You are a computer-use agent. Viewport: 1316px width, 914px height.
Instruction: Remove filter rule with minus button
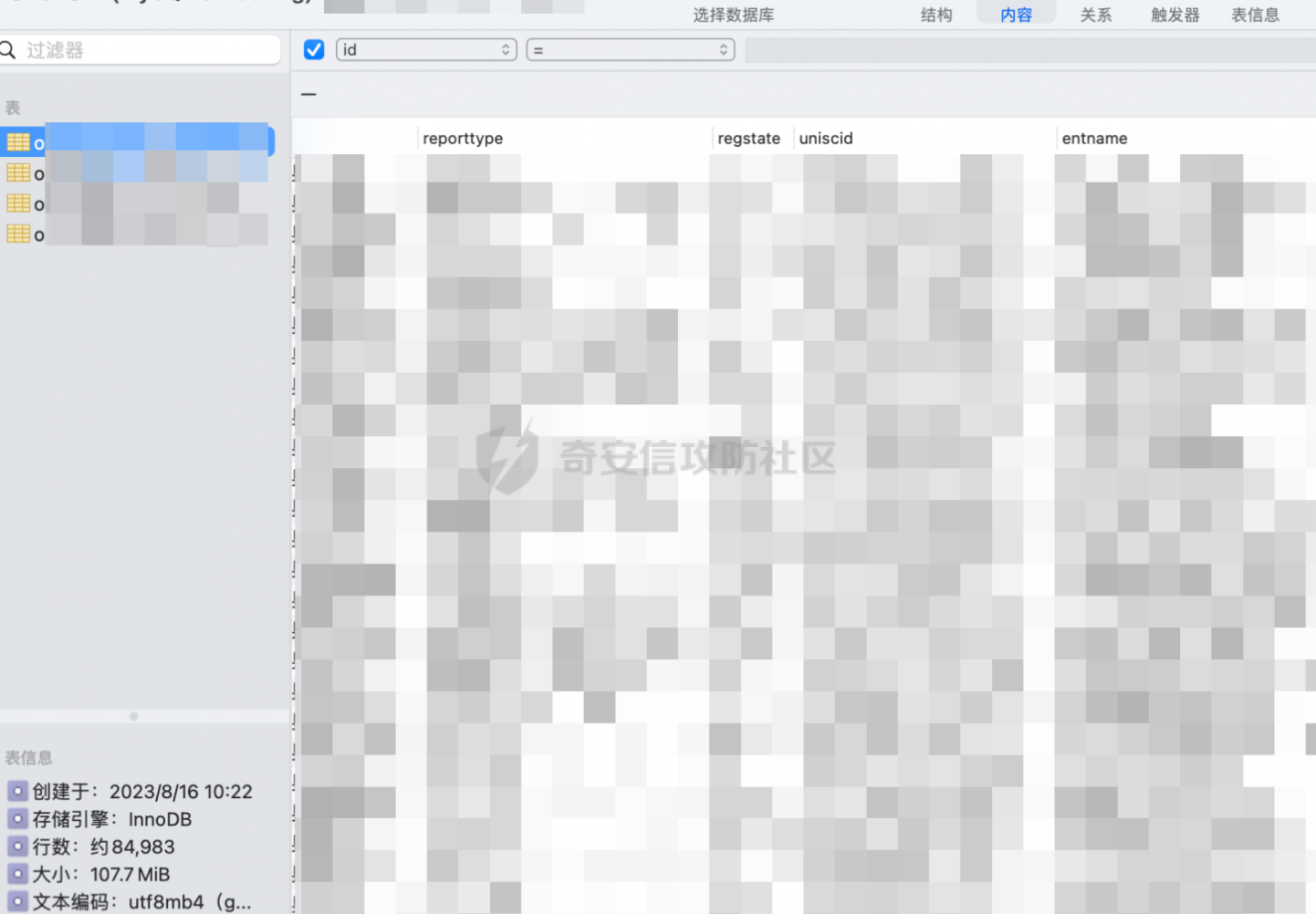click(x=308, y=94)
